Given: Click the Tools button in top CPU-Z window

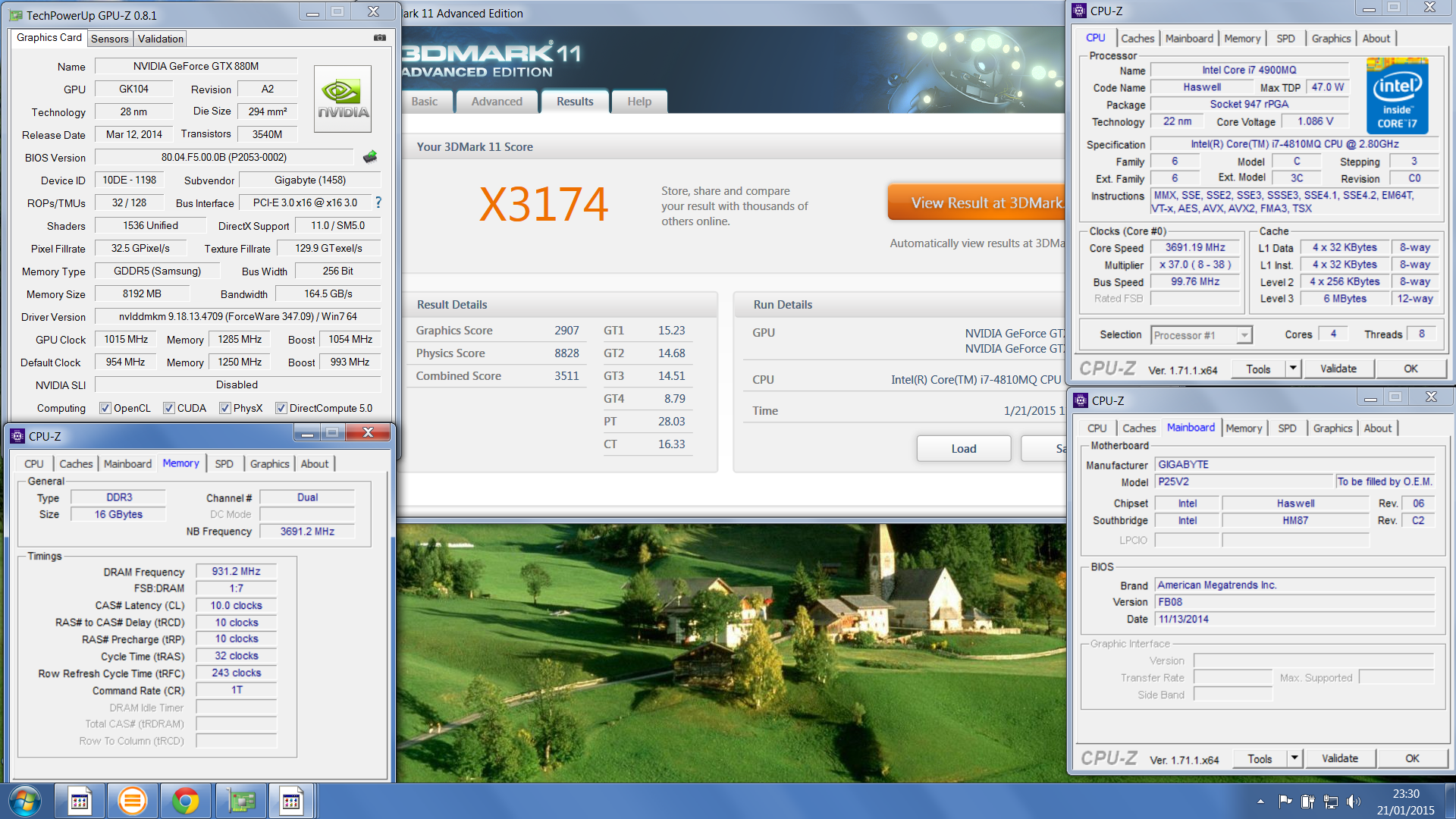Looking at the screenshot, I should tap(1258, 369).
